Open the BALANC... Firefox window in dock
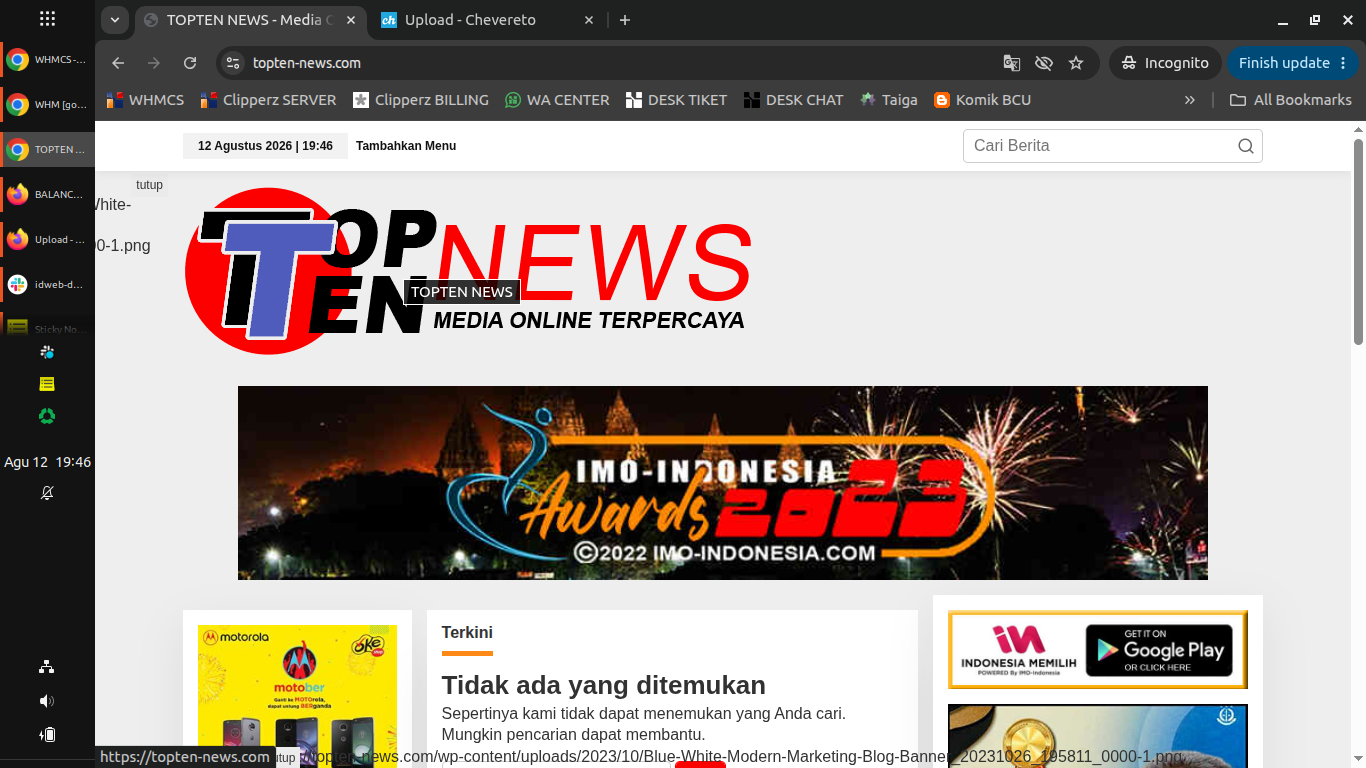Screen dimensions: 1366x768 [x=47, y=194]
